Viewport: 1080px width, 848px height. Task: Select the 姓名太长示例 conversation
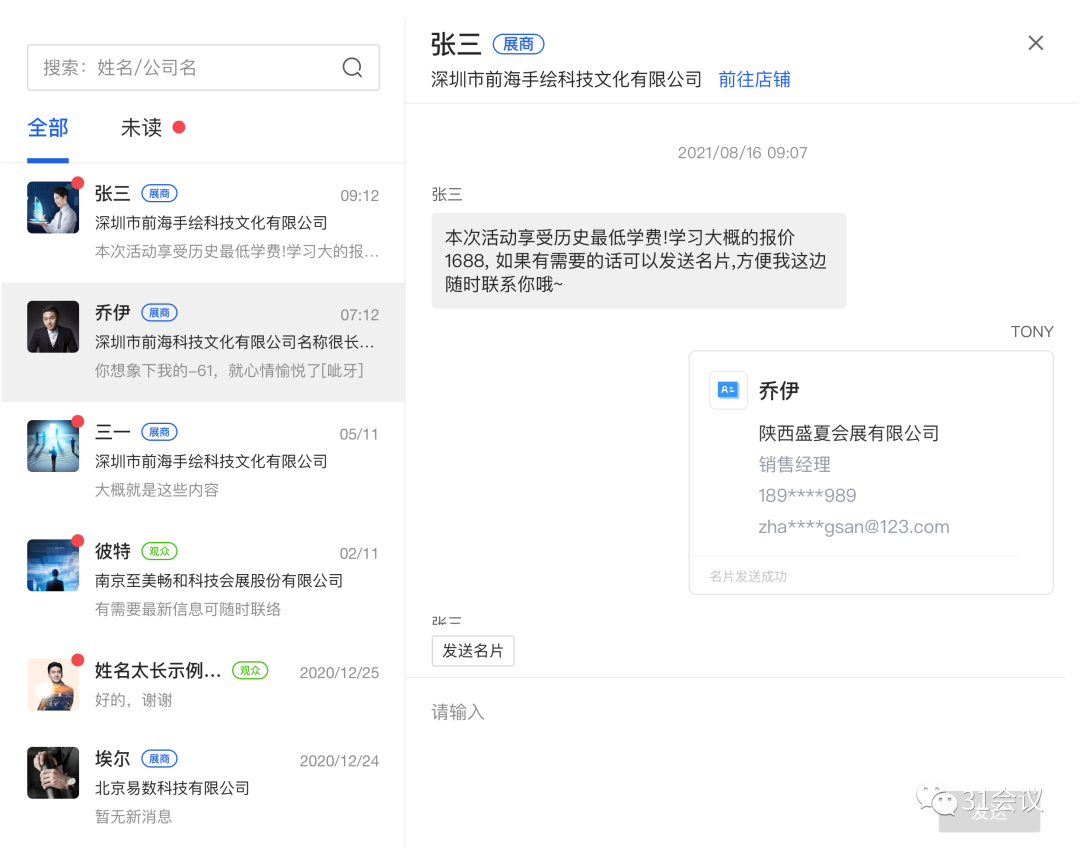coord(200,685)
